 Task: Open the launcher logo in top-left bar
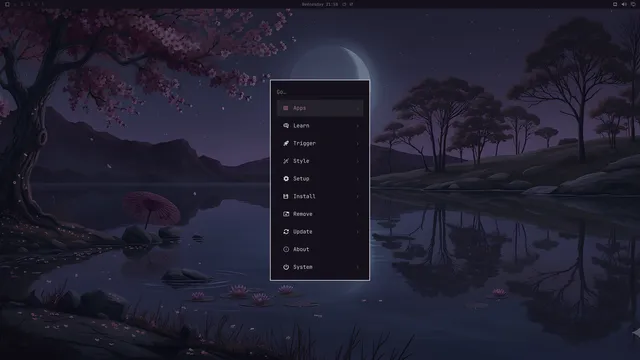(x=7, y=4)
